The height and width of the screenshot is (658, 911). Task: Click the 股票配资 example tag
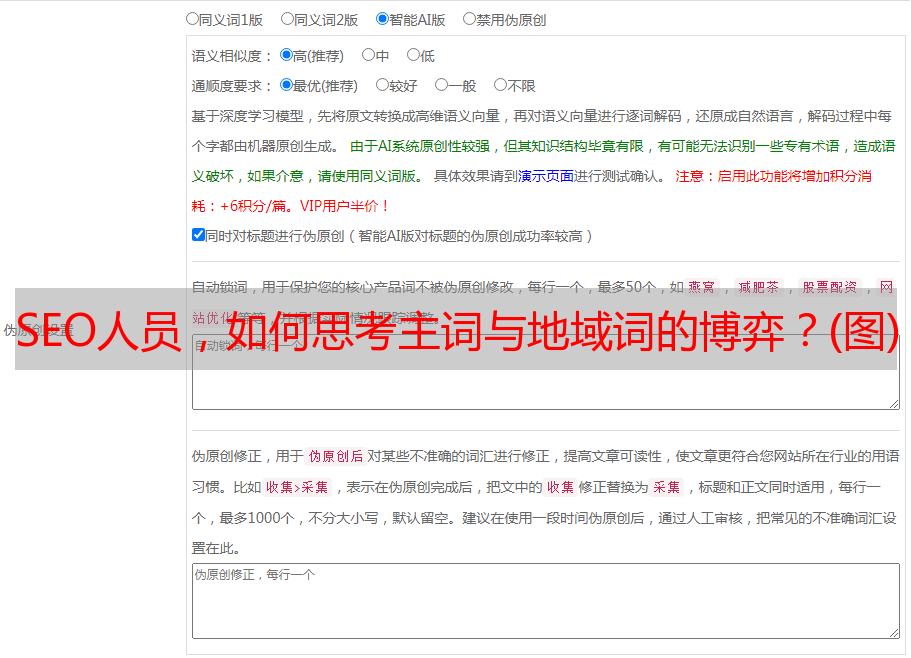pos(830,287)
